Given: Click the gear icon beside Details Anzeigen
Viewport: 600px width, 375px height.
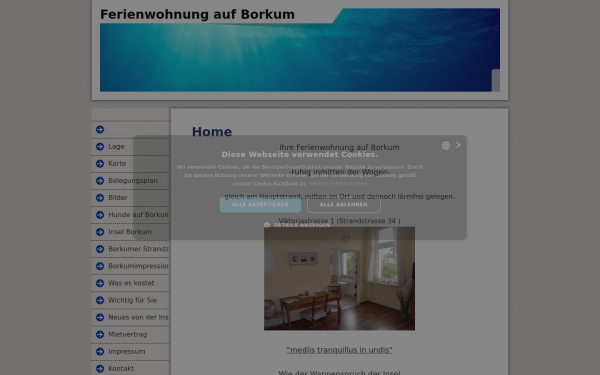Looking at the screenshot, I should [267, 225].
